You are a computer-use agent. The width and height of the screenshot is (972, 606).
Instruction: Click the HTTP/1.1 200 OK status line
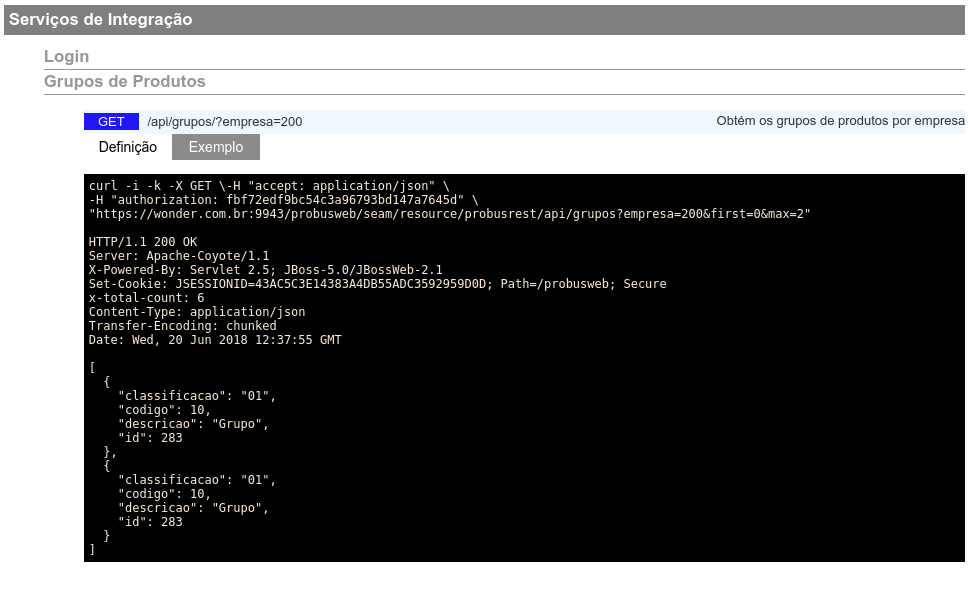pyautogui.click(x=143, y=242)
